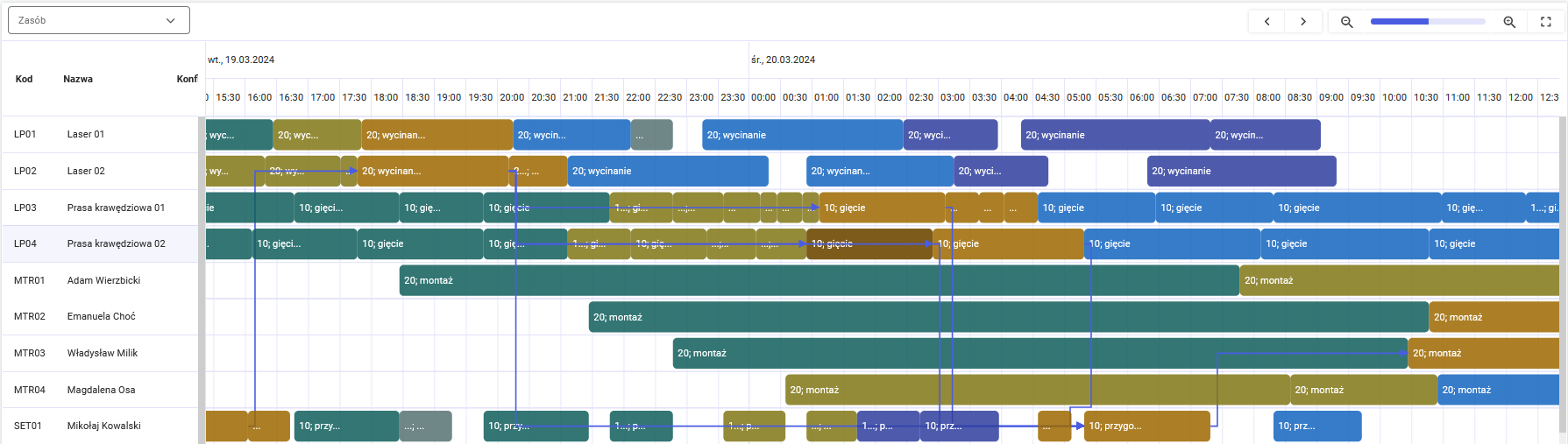This screenshot has height=444, width=1568.
Task: Select the dark brown gięcie task on LP04
Action: click(x=869, y=243)
